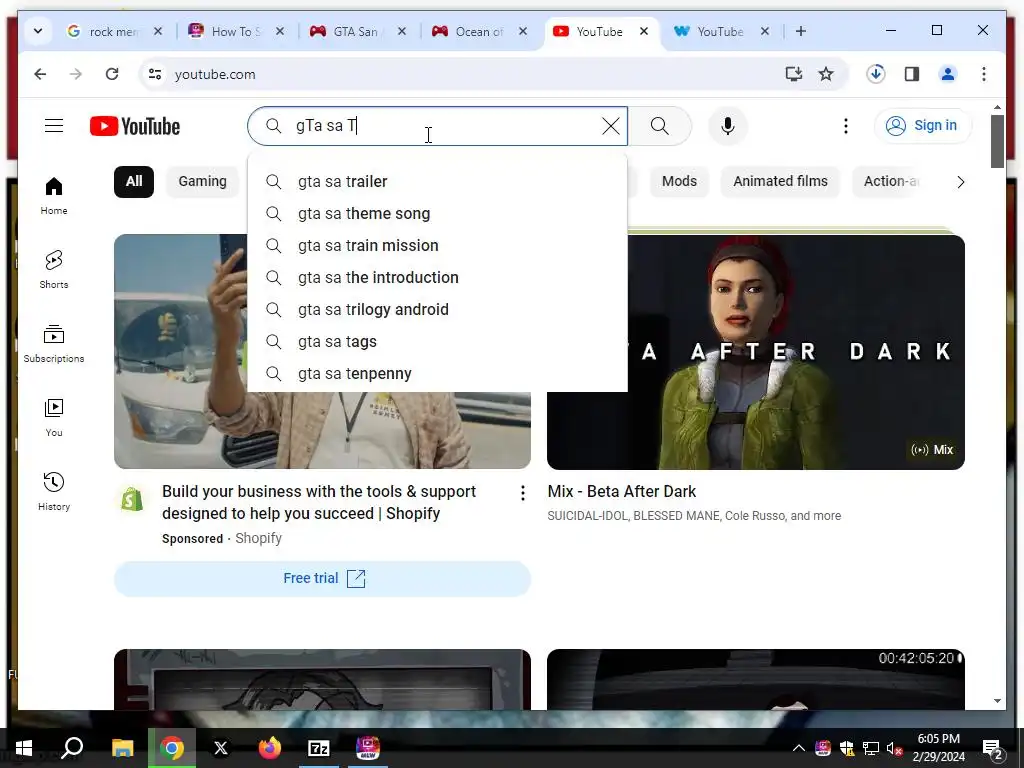This screenshot has width=1024, height=768.
Task: Open the Windows Start menu
Action: point(24,748)
